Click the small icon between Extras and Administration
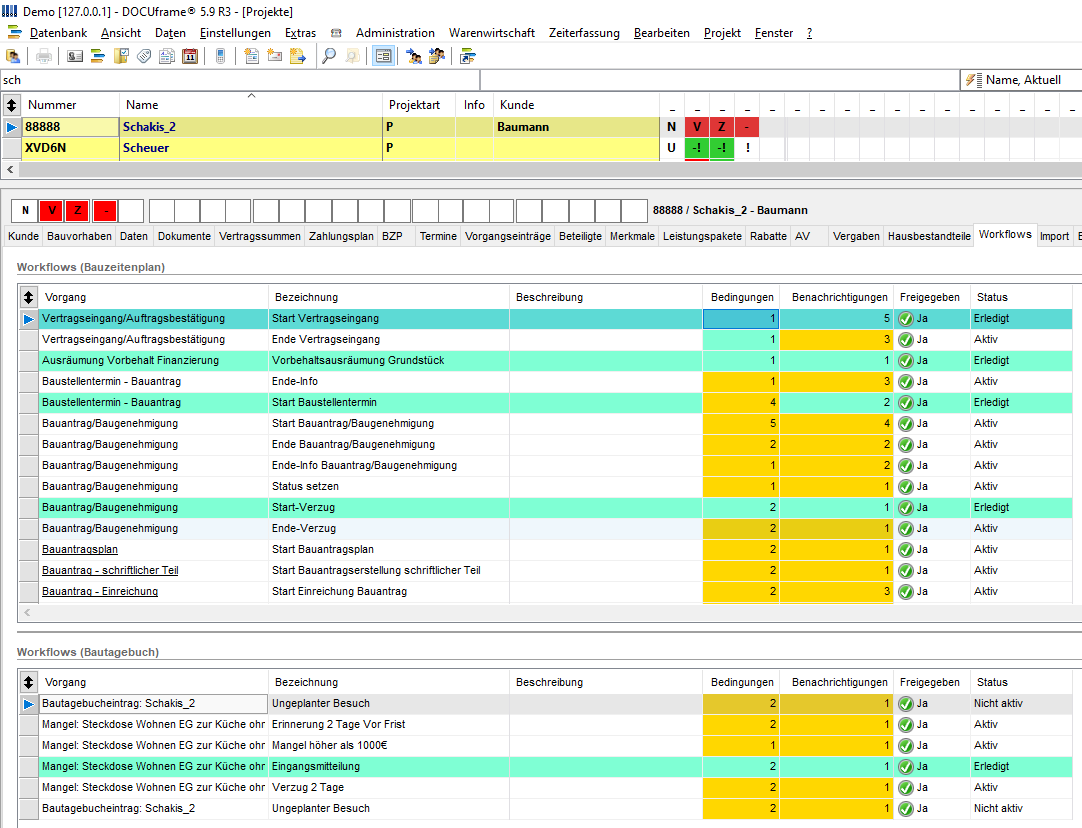1082x828 pixels. (336, 33)
